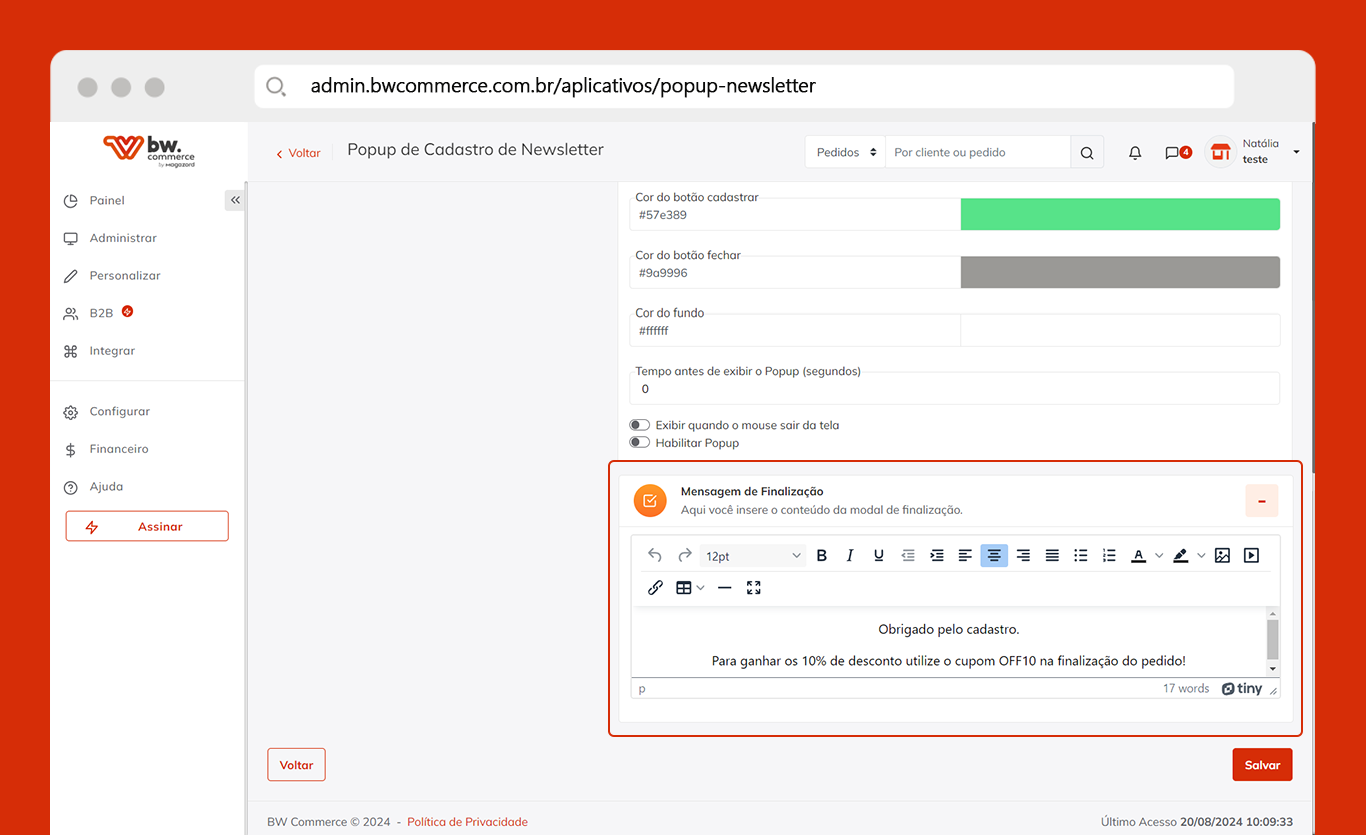1366x835 pixels.
Task: Open the Pedidos search type dropdown
Action: point(845,152)
